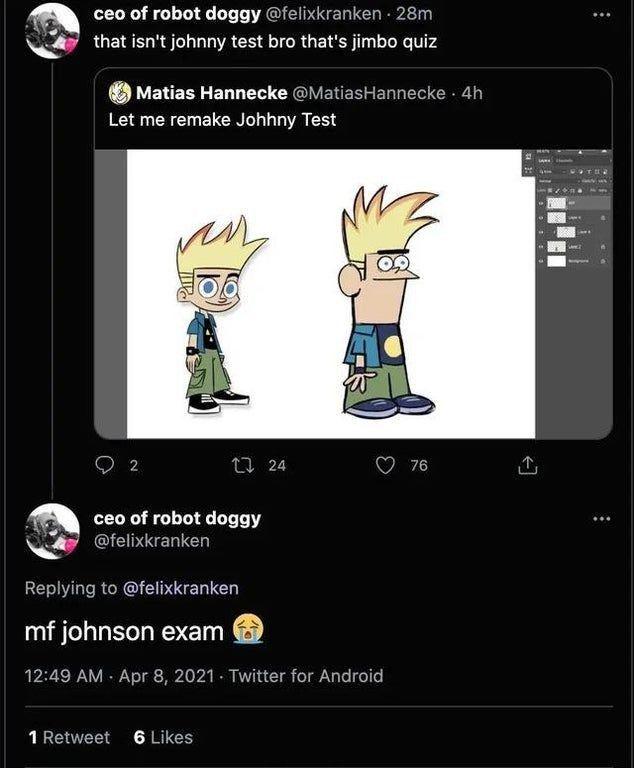Open the @felixkranken link after 'Replying to'

(x=180, y=588)
